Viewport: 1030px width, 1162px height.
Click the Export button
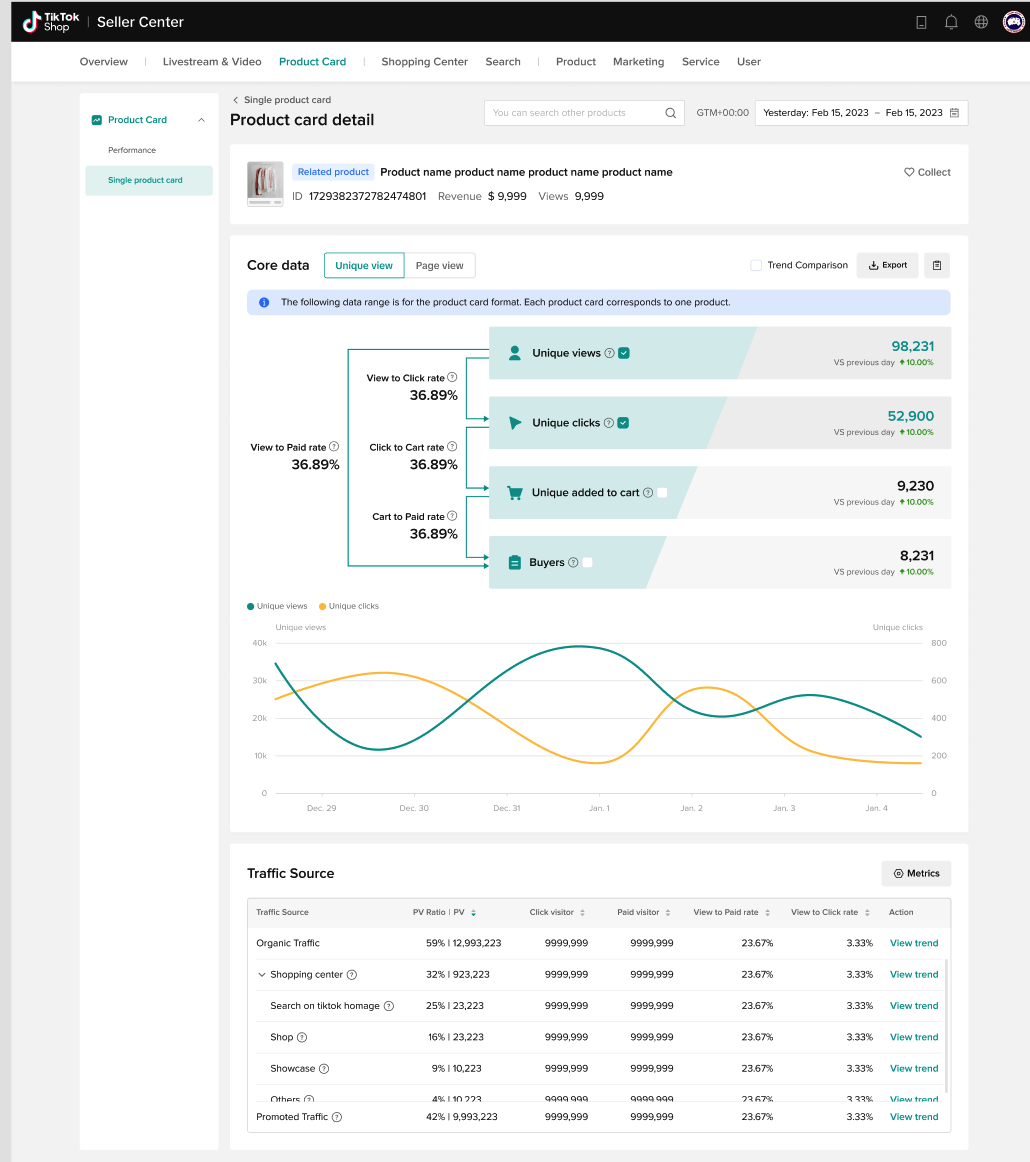tap(887, 265)
